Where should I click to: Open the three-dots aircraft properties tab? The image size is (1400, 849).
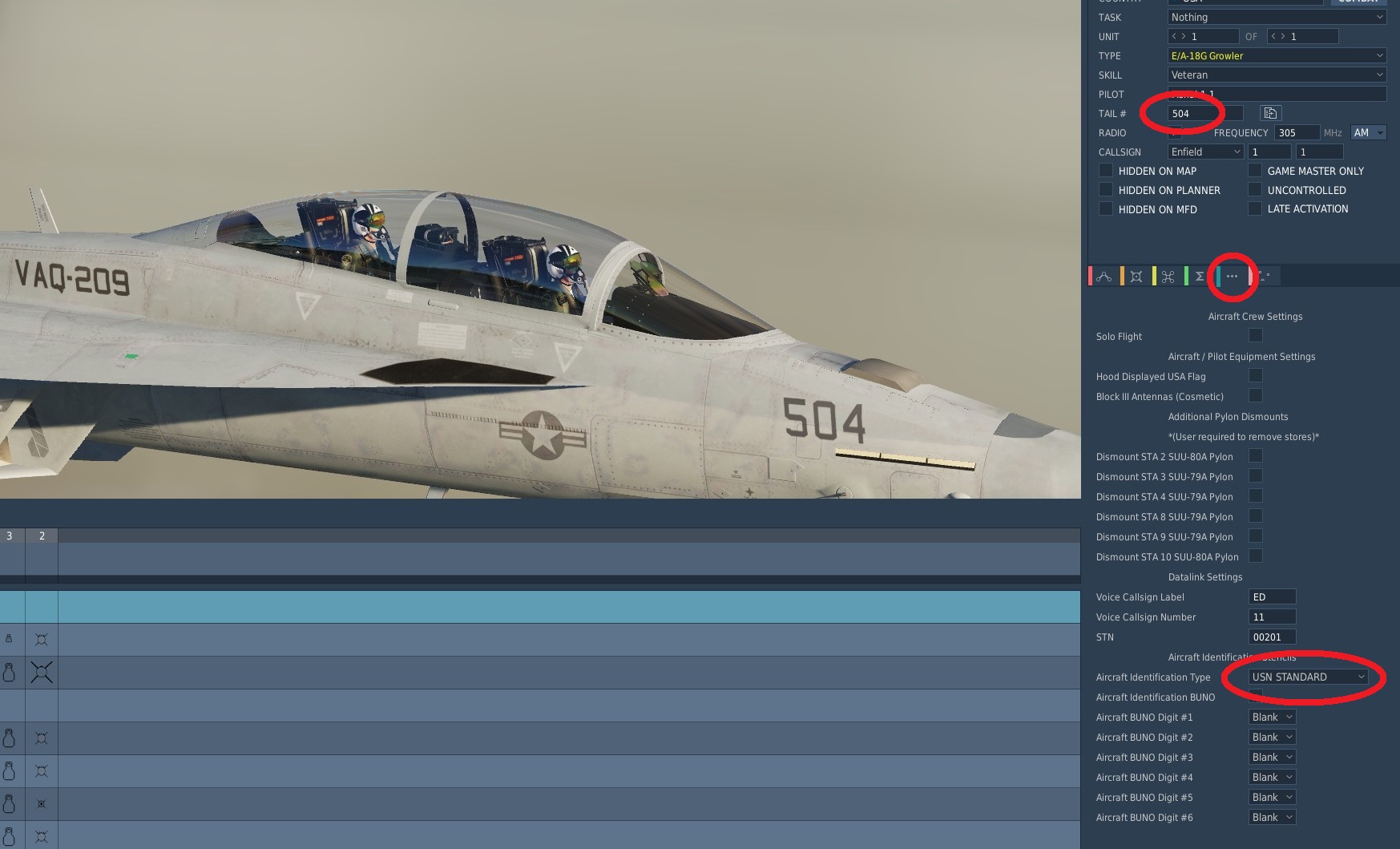1232,277
